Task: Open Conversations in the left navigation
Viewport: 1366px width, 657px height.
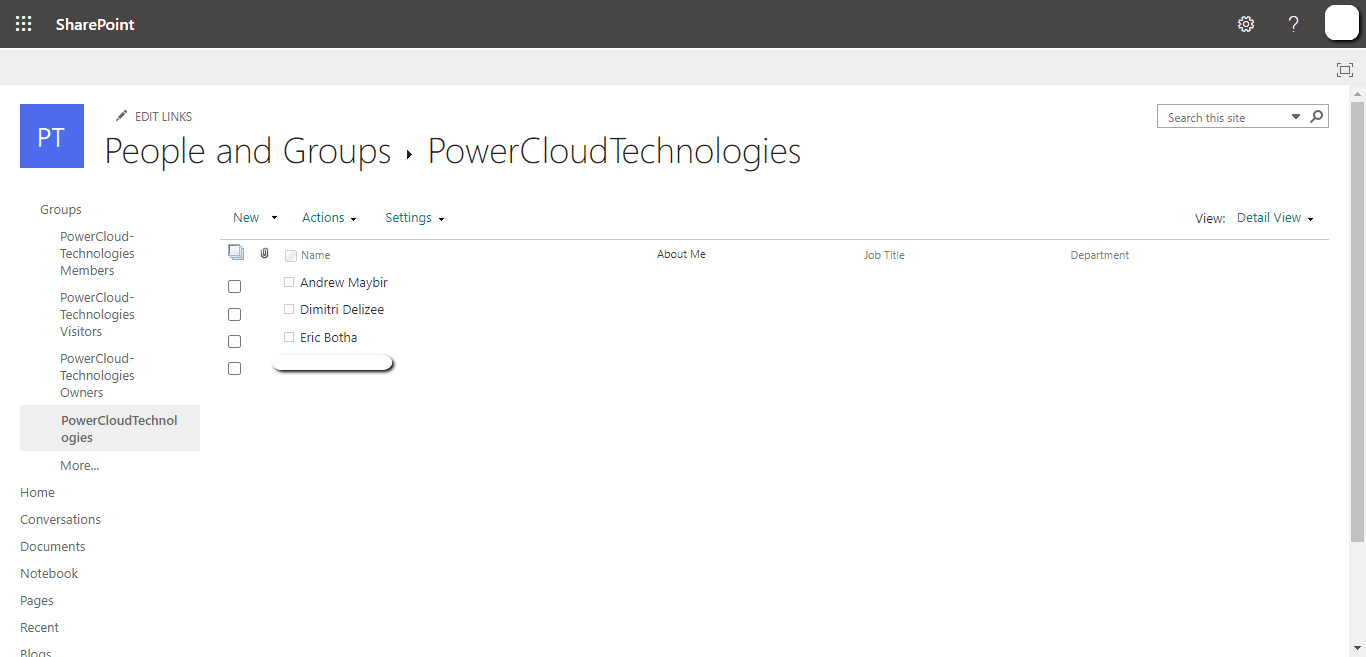Action: (x=60, y=520)
